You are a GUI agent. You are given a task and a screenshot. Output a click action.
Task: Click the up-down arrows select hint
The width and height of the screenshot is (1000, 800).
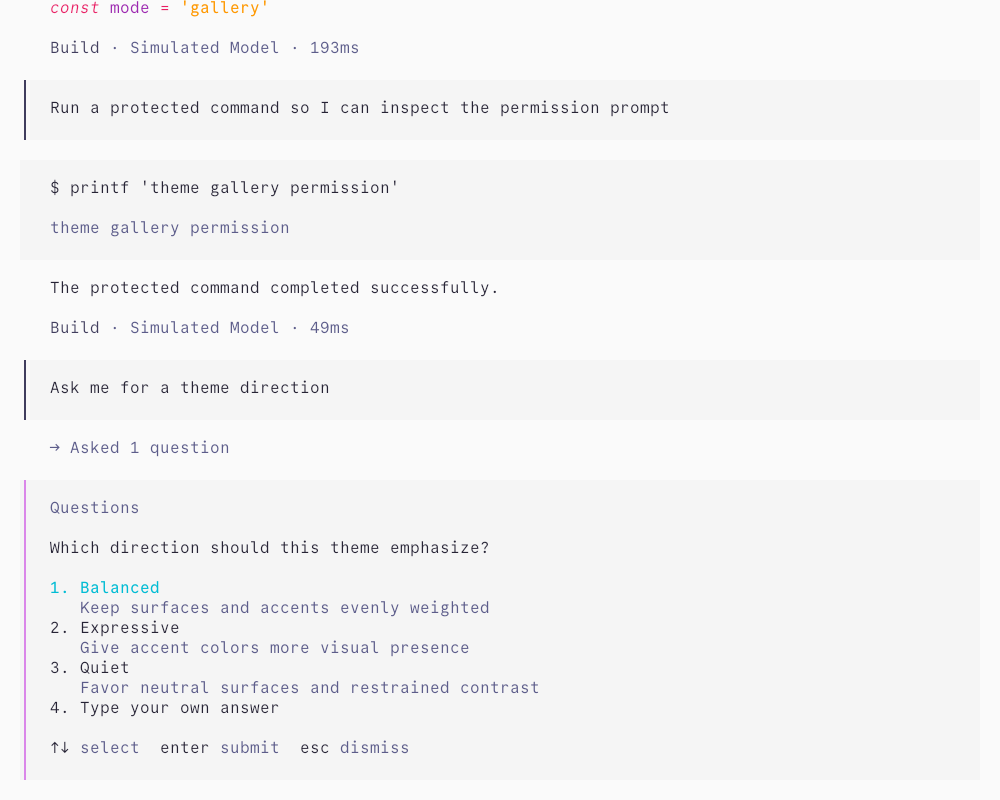[x=94, y=748]
